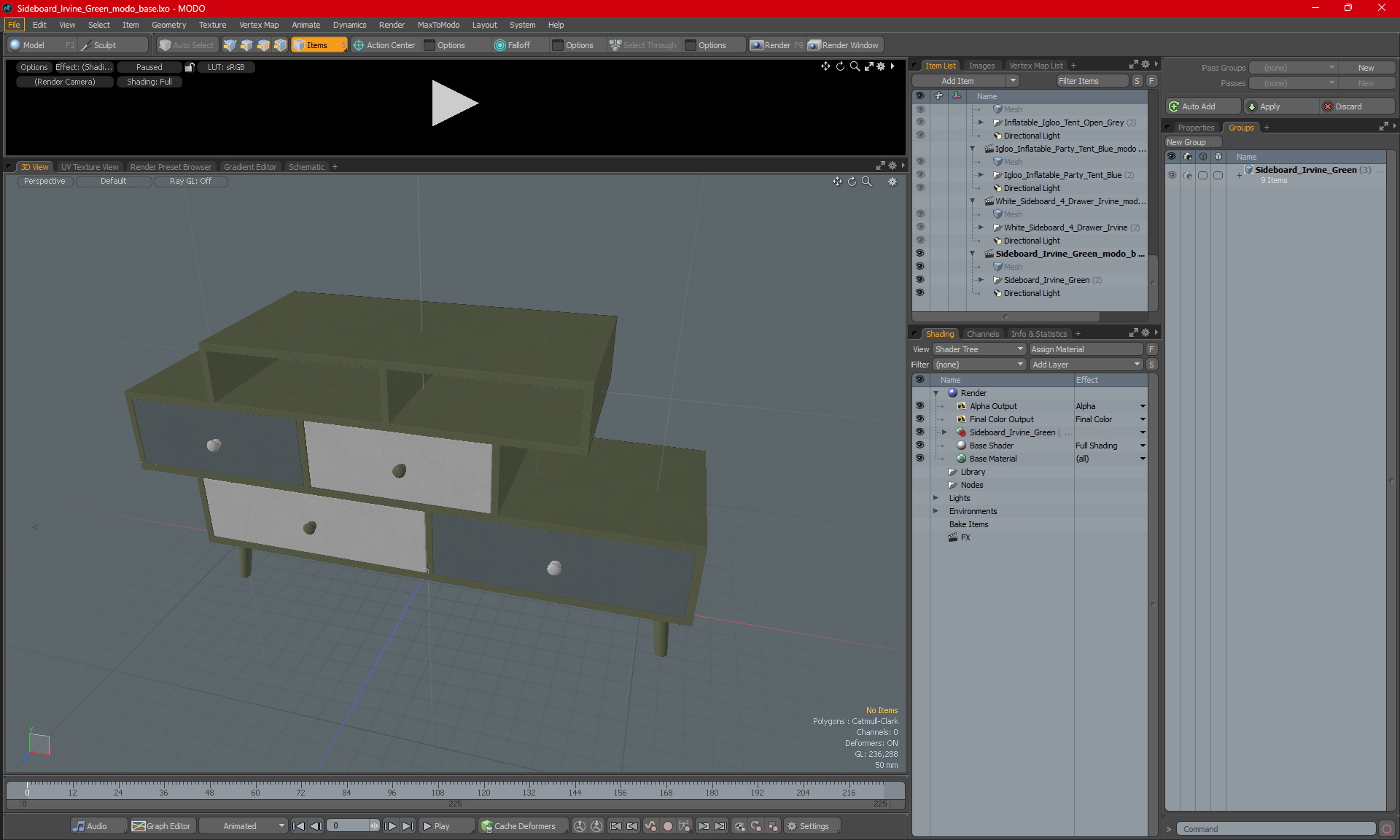The width and height of the screenshot is (1400, 840).
Task: Open the Texture menu
Action: pos(212,25)
